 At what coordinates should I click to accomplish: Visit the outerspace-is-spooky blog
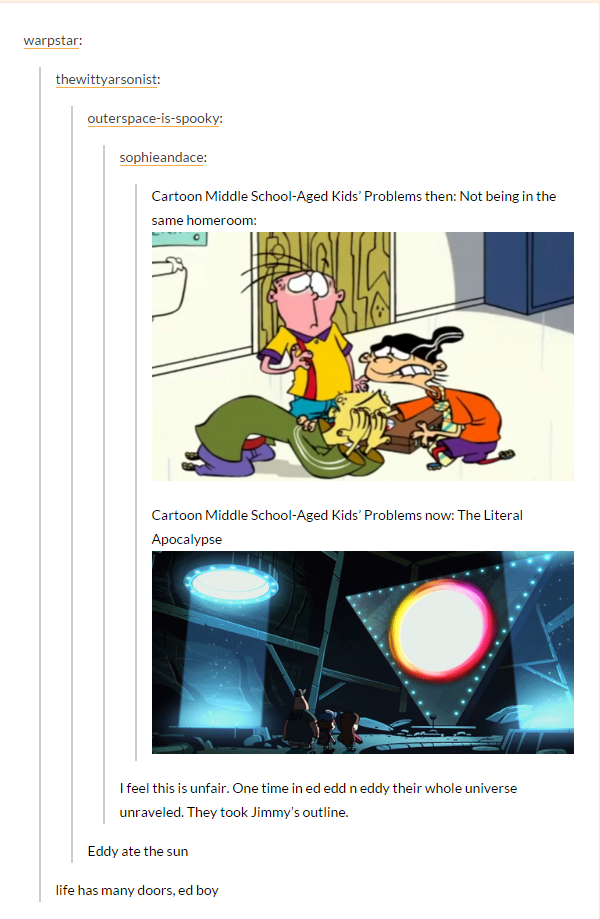click(x=154, y=118)
